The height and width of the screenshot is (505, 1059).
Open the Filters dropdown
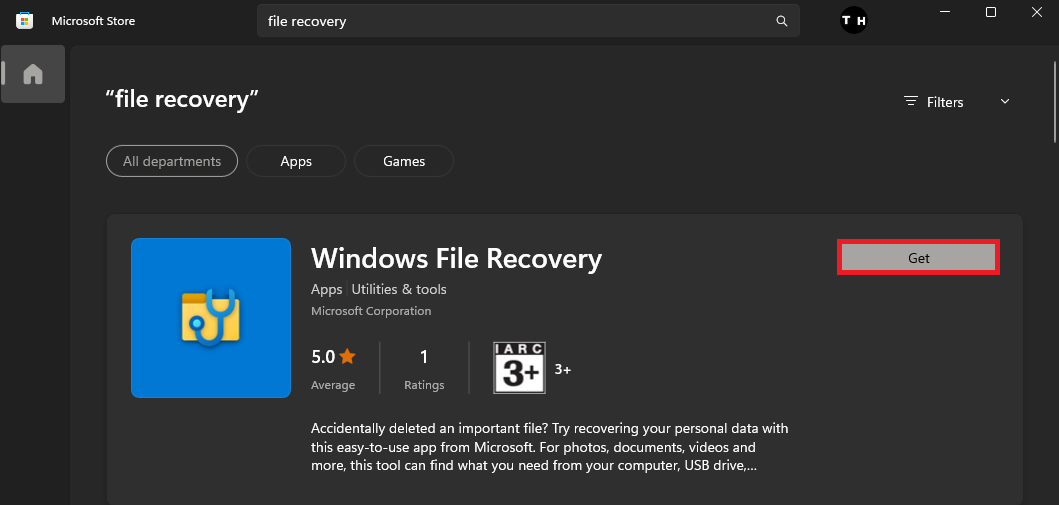(x=945, y=102)
